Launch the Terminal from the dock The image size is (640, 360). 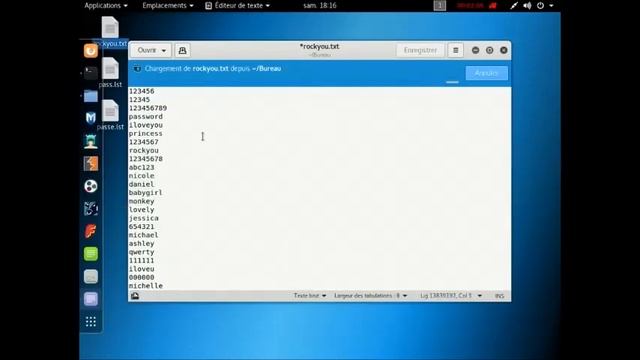click(91, 73)
